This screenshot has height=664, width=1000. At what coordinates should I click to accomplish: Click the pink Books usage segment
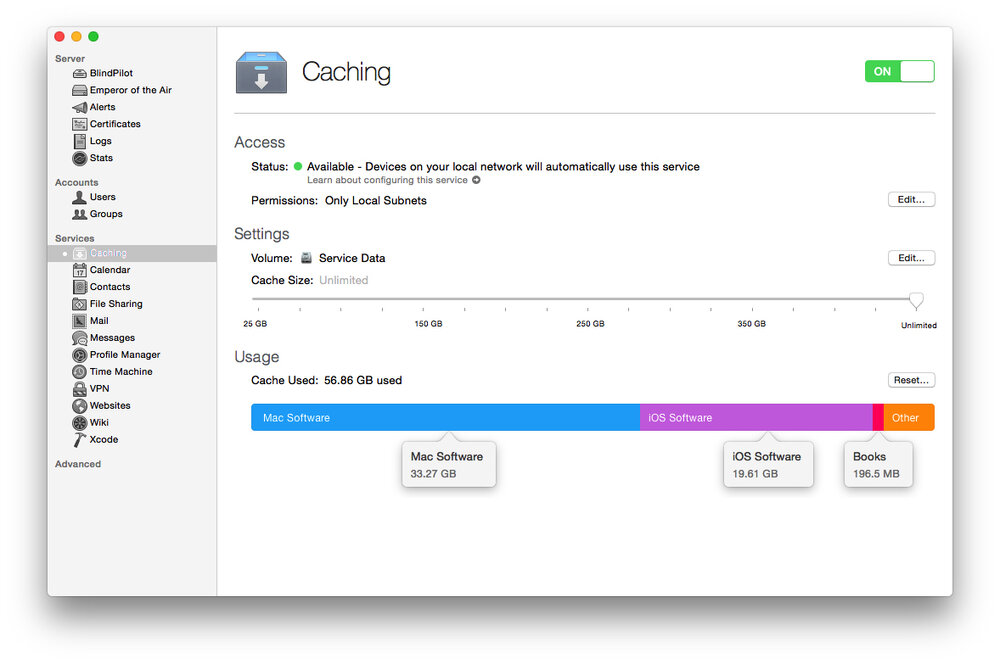coord(878,417)
